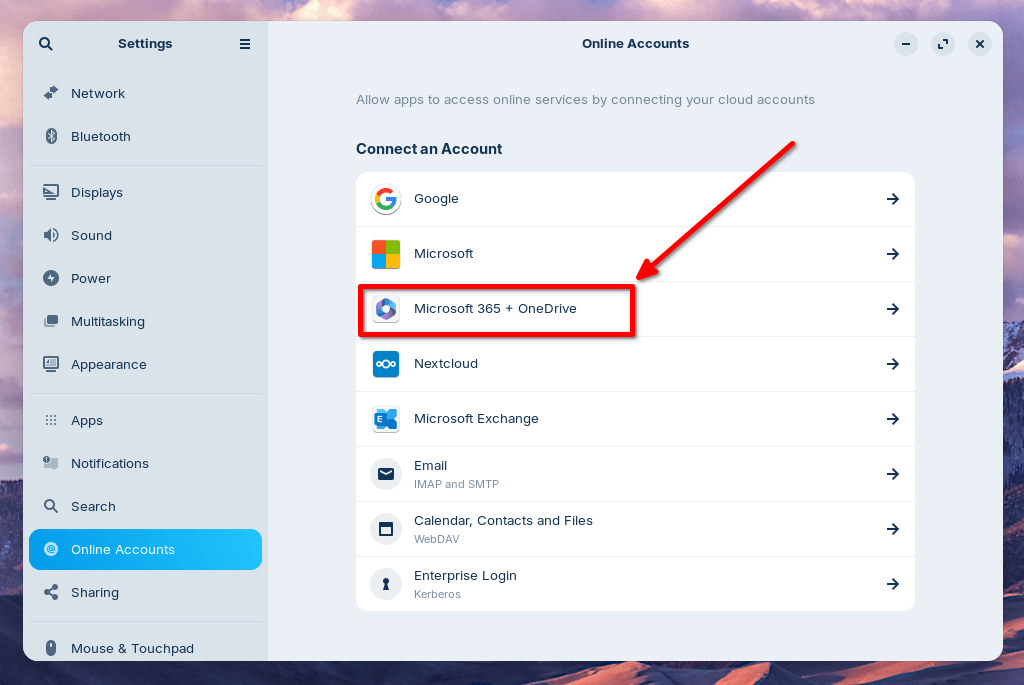Viewport: 1024px width, 685px height.
Task: Click the Google logo icon
Action: click(x=386, y=199)
